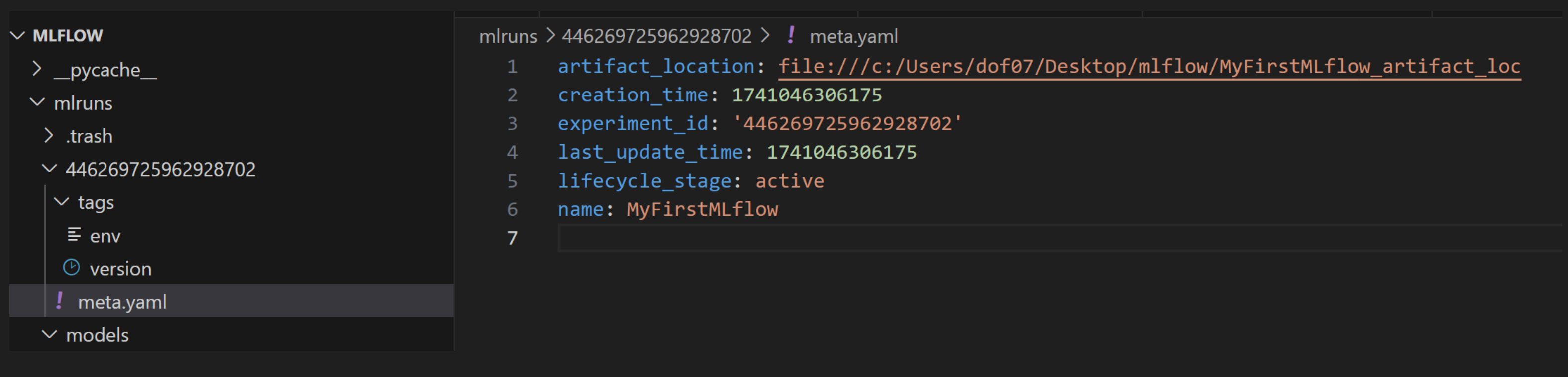Open the env file in explorer
The height and width of the screenshot is (377, 1568).
pyautogui.click(x=105, y=236)
